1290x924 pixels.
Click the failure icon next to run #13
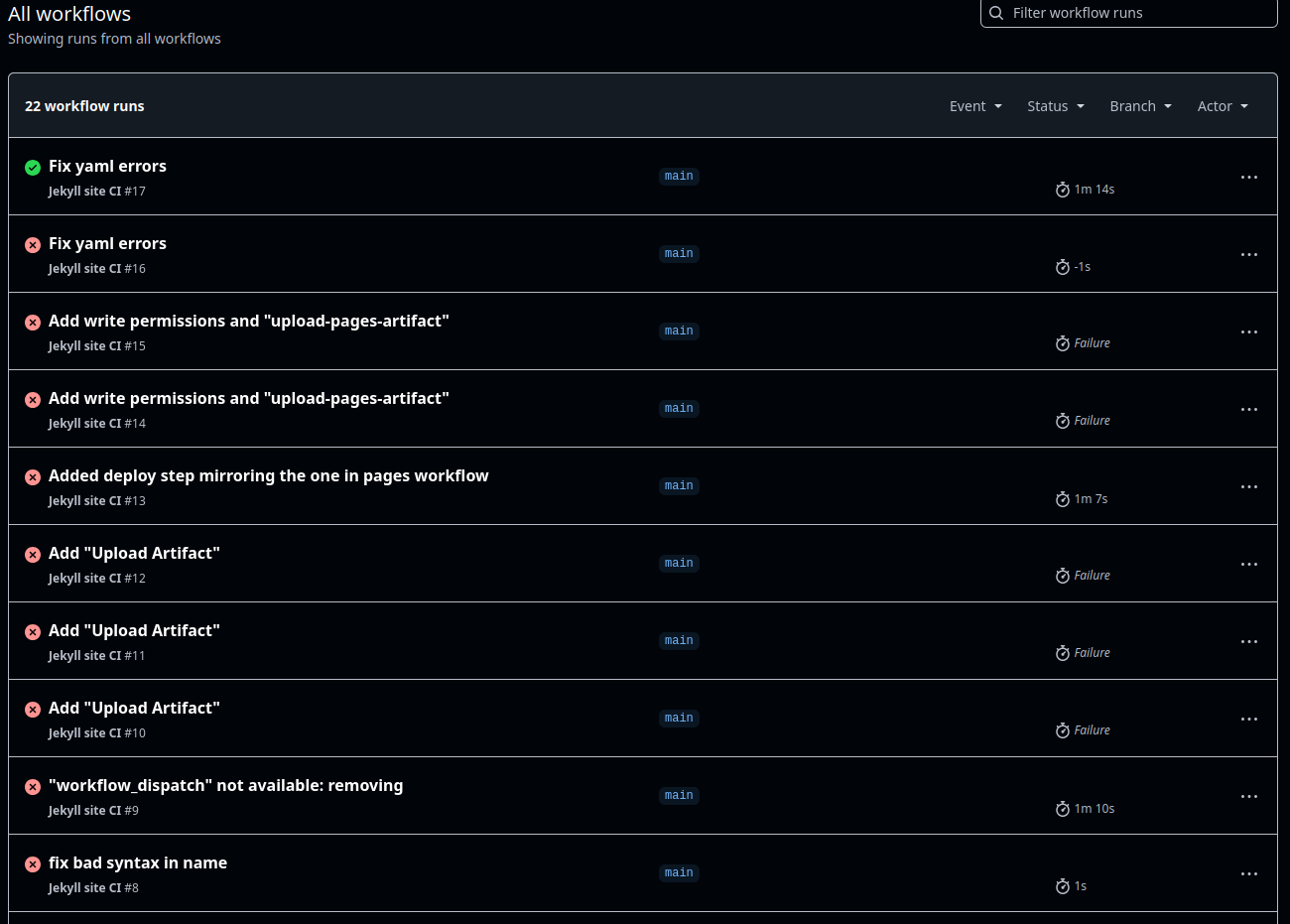coord(32,476)
